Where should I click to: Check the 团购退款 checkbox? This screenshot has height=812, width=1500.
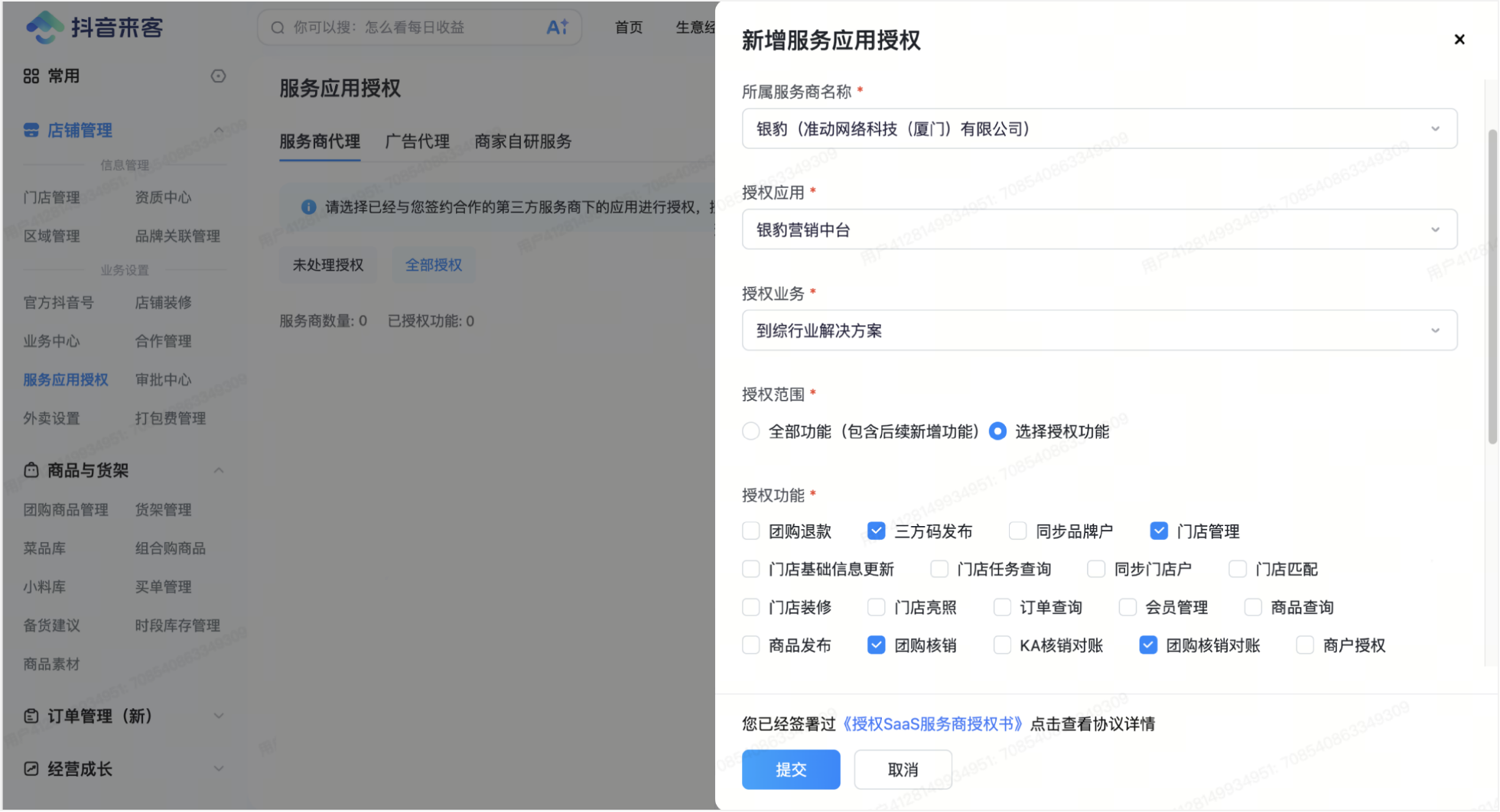tap(750, 530)
